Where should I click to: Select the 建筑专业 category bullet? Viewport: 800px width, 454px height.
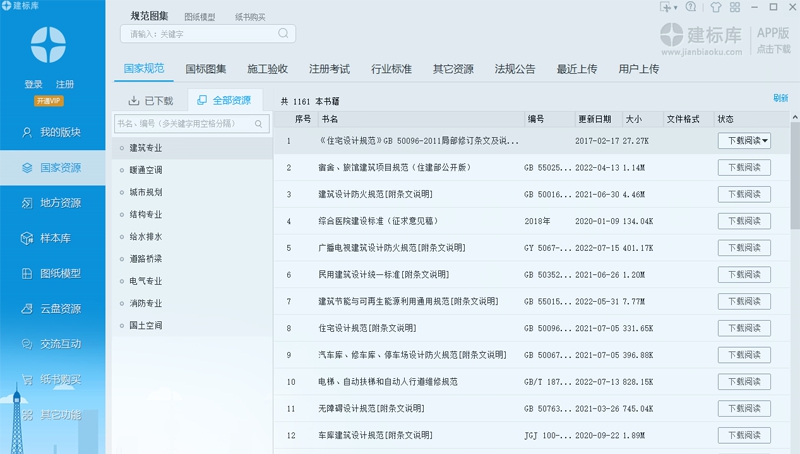coord(122,148)
